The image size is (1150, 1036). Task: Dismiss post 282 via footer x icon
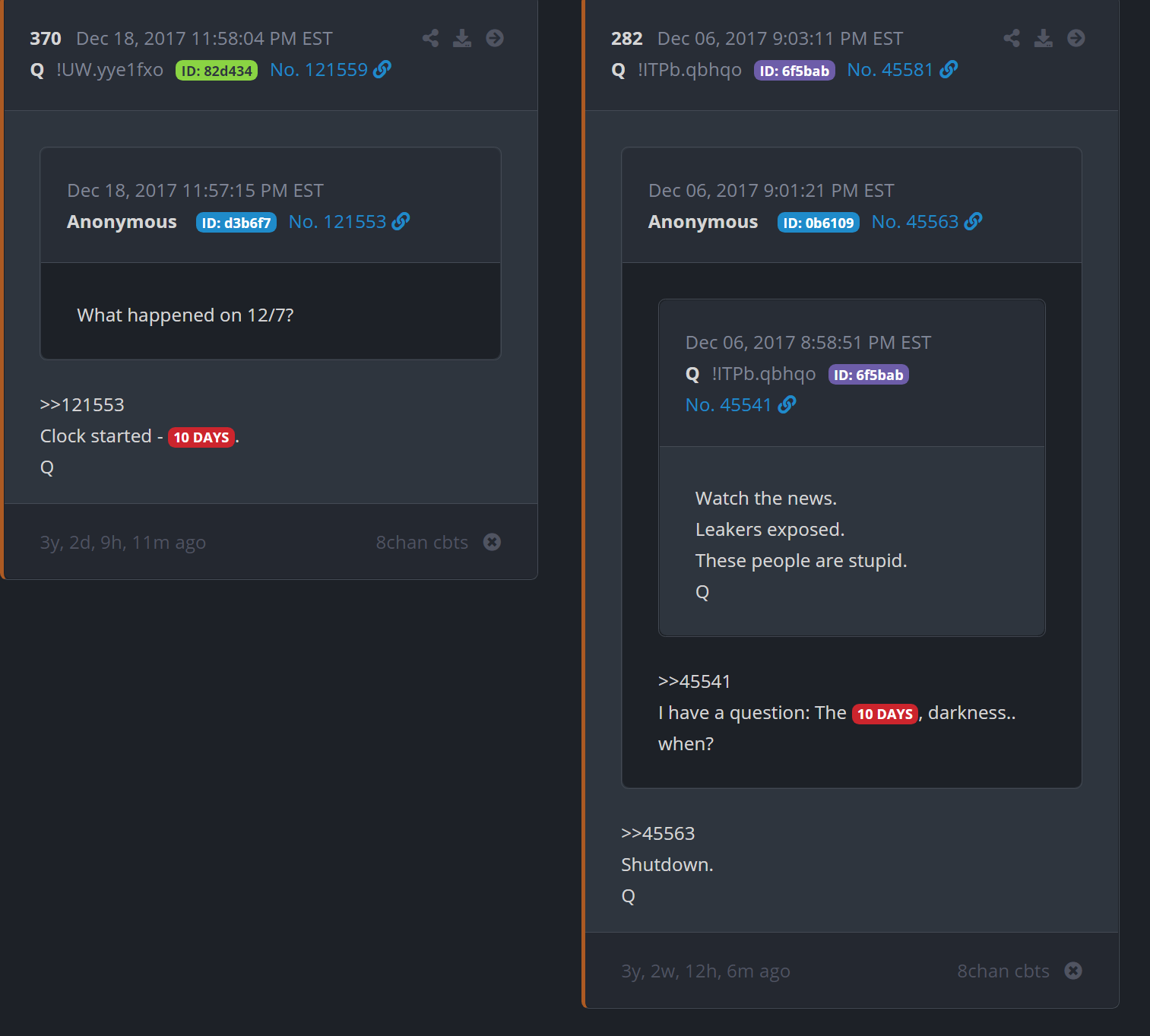click(x=1073, y=971)
